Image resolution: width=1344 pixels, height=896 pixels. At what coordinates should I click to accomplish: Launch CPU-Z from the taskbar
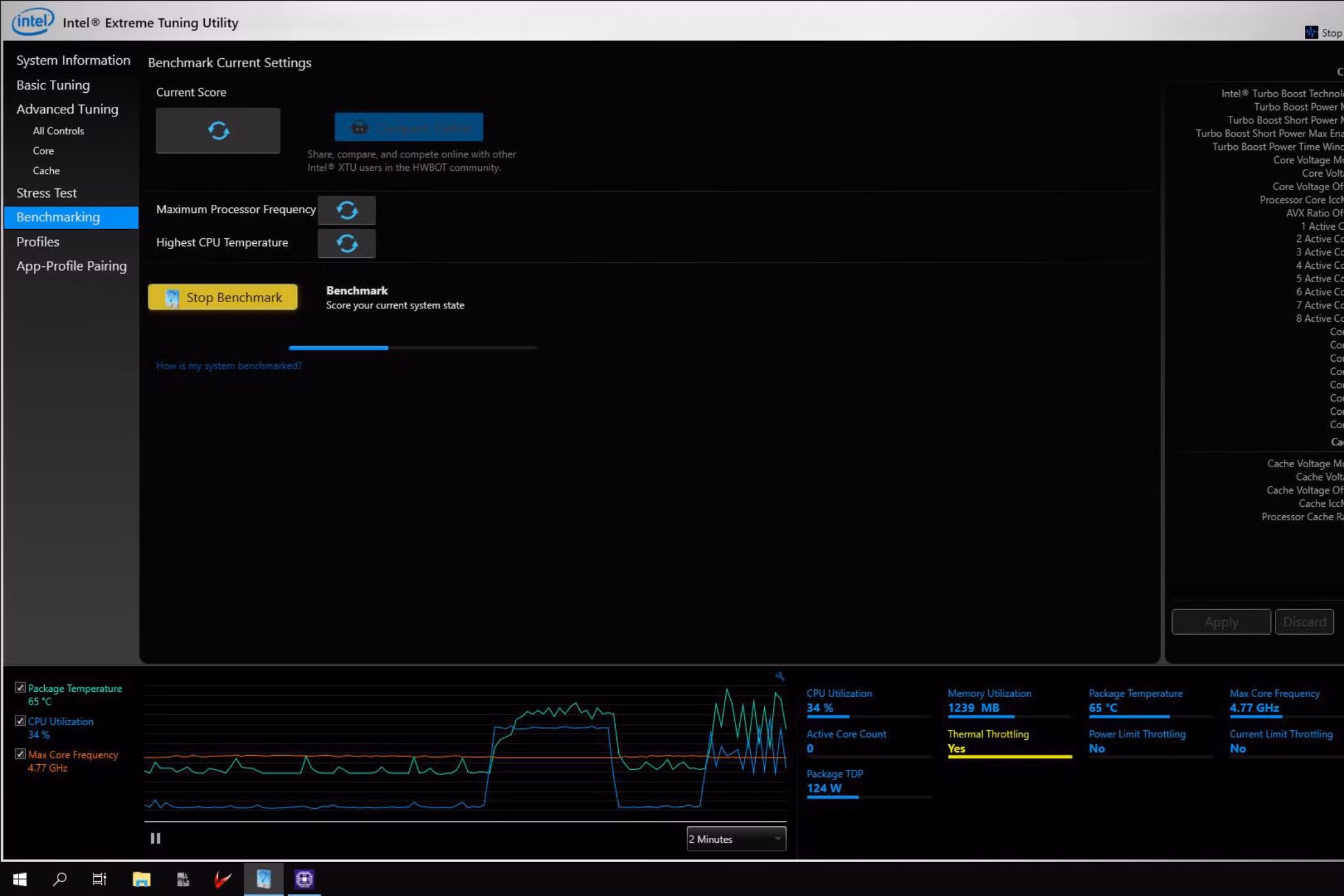(304, 879)
